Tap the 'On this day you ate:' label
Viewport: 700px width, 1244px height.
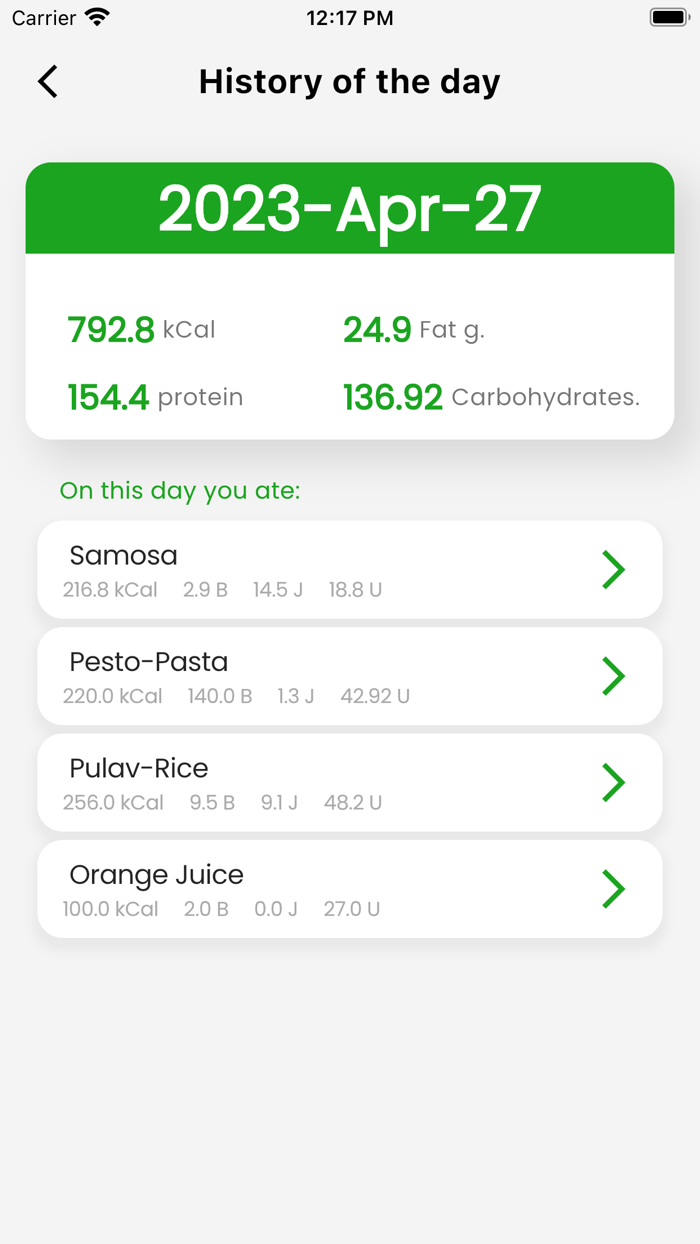(180, 491)
